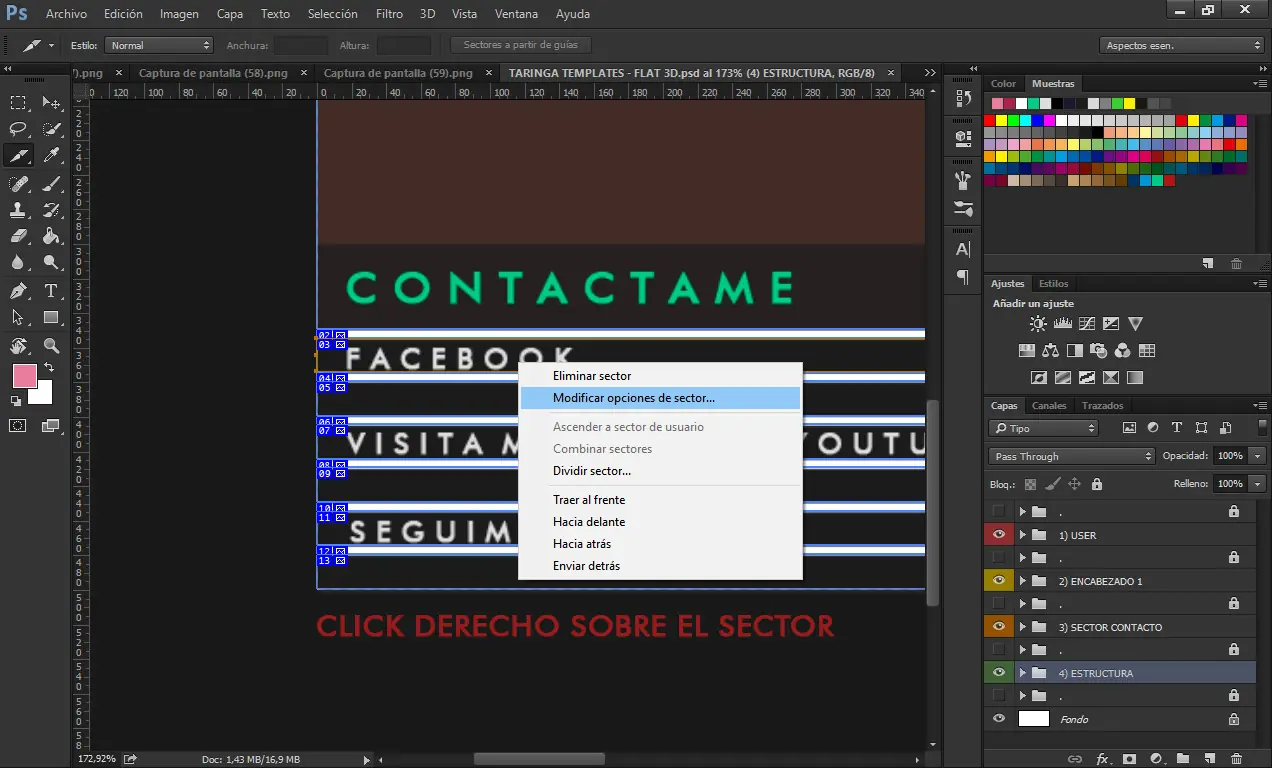This screenshot has height=768, width=1272.
Task: Open the Capa menu
Action: coord(230,14)
